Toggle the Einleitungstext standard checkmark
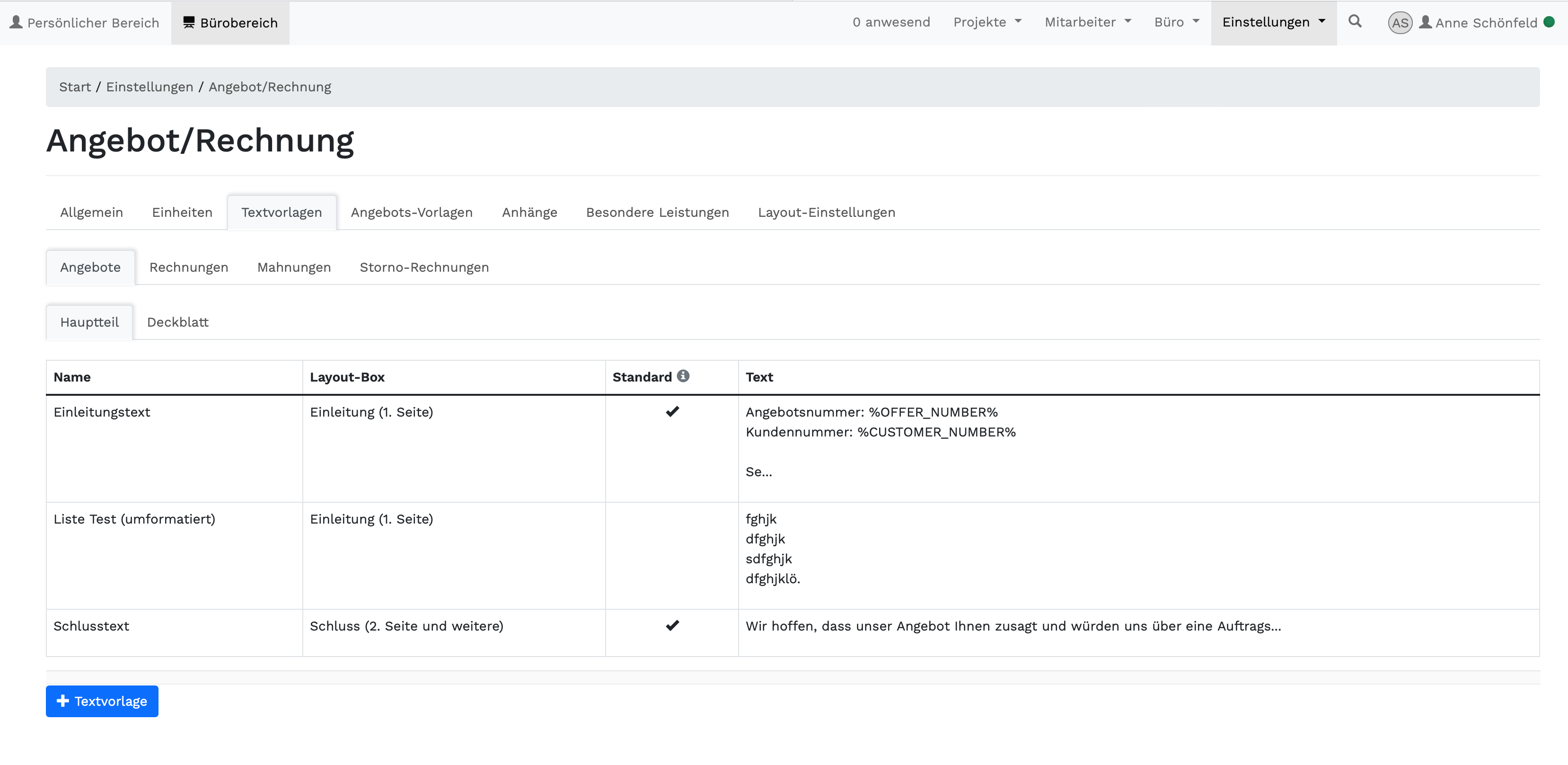Screen dimensions: 1568x765 pos(672,412)
